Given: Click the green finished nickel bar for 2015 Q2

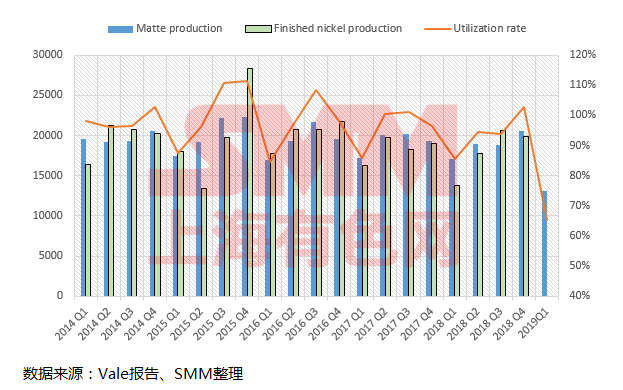Looking at the screenshot, I should [204, 242].
